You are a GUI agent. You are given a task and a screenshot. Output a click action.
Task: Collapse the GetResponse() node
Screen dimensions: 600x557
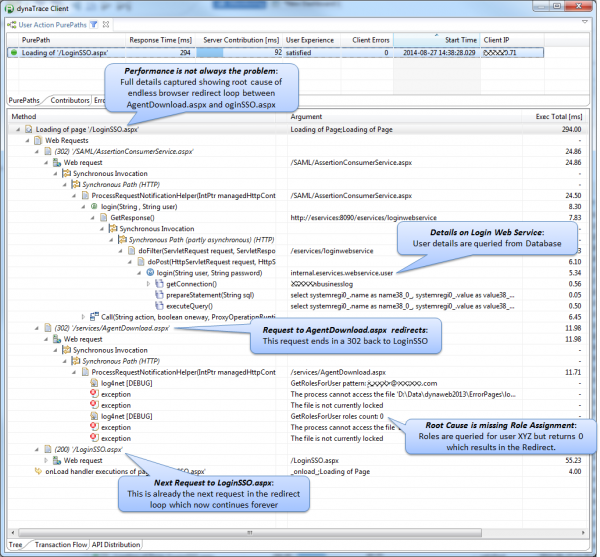click(x=93, y=218)
